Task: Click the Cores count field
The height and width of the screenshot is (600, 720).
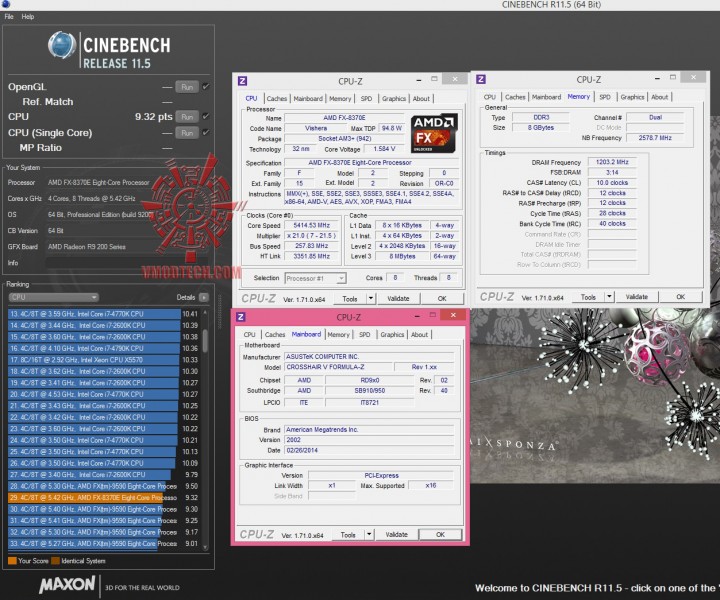Action: click(395, 278)
